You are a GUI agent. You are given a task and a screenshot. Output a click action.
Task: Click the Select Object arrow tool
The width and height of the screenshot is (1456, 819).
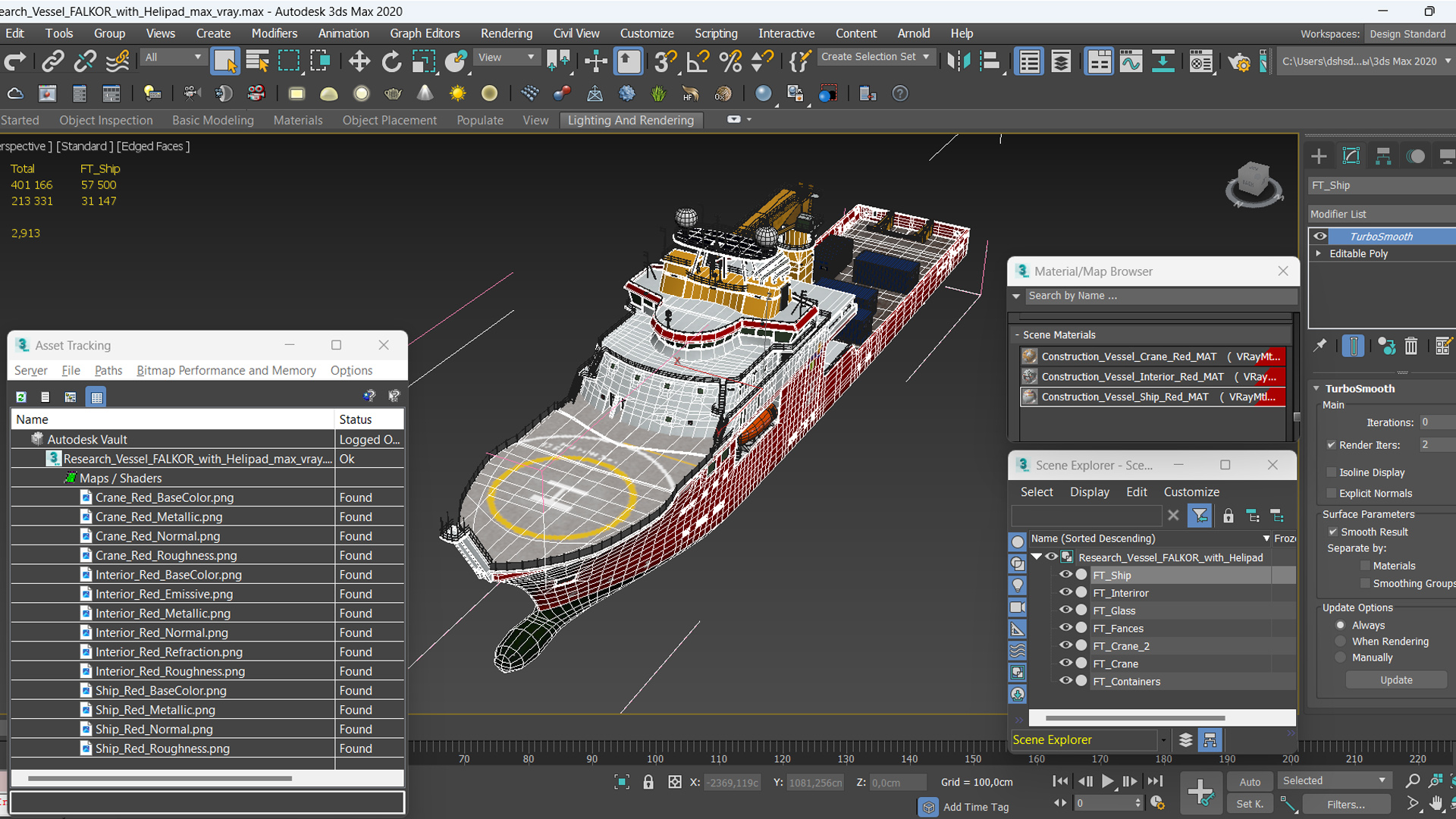coord(224,61)
